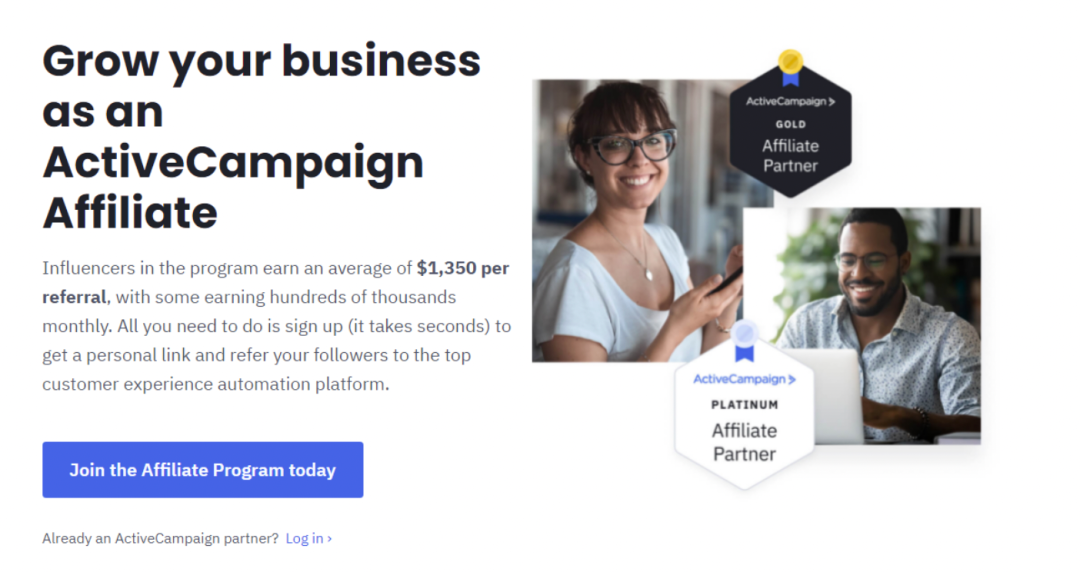
Task: Click the "customer experience automation platform" text
Action: (214, 384)
